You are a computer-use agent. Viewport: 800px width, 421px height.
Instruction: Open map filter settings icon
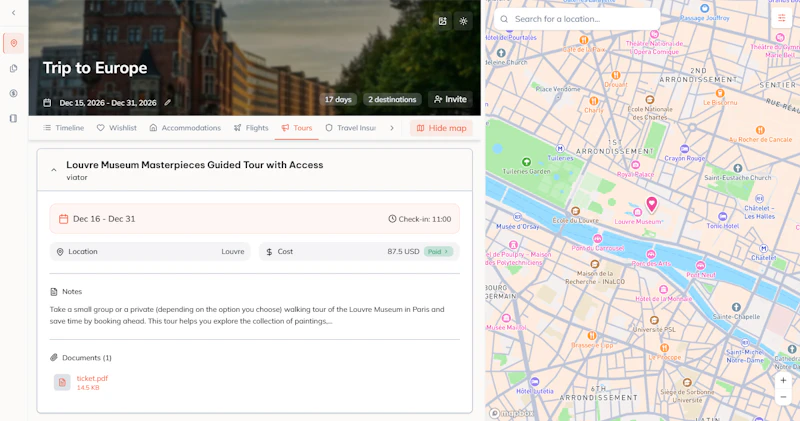782,18
